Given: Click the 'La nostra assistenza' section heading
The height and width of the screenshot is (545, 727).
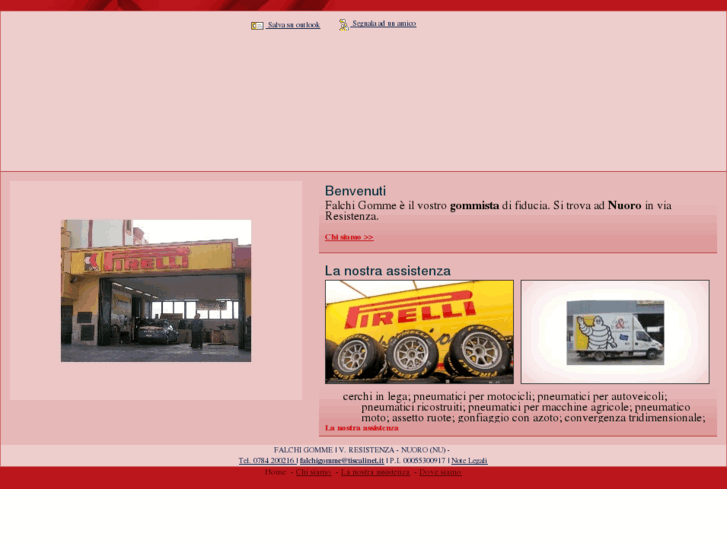Looking at the screenshot, I should click(388, 270).
